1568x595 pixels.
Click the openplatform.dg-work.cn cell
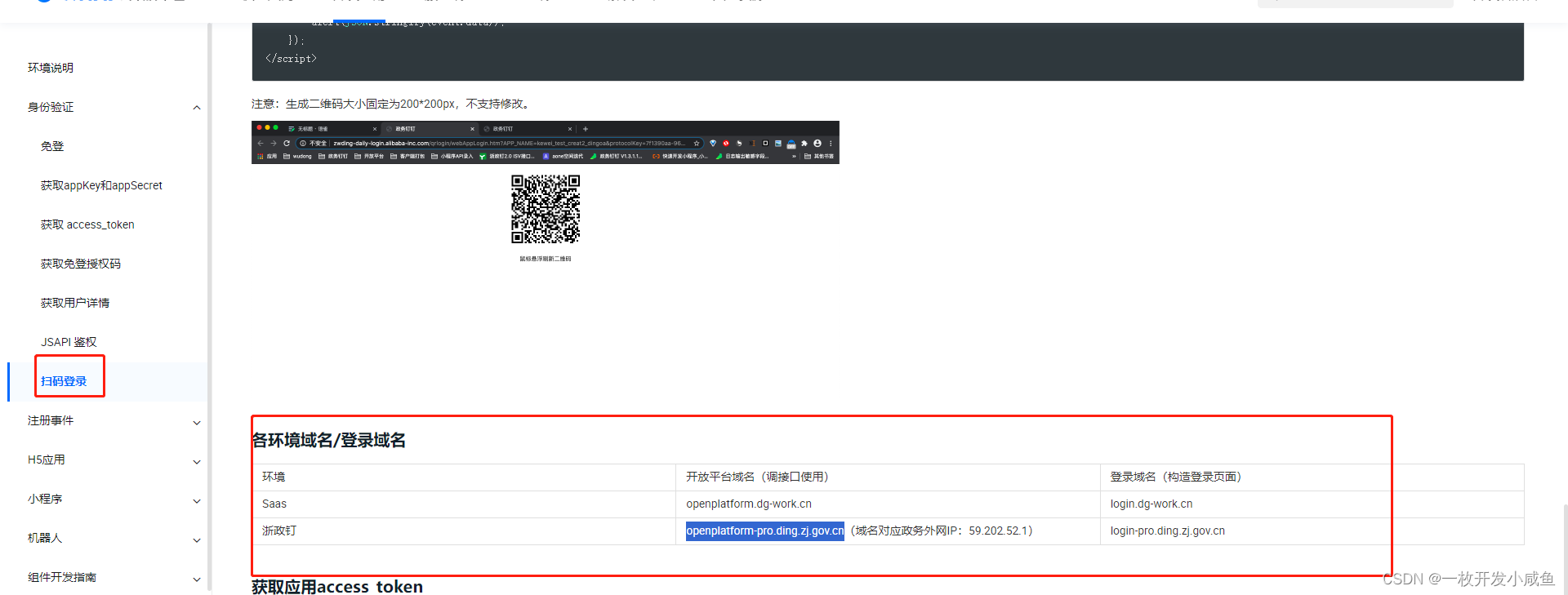tap(888, 504)
